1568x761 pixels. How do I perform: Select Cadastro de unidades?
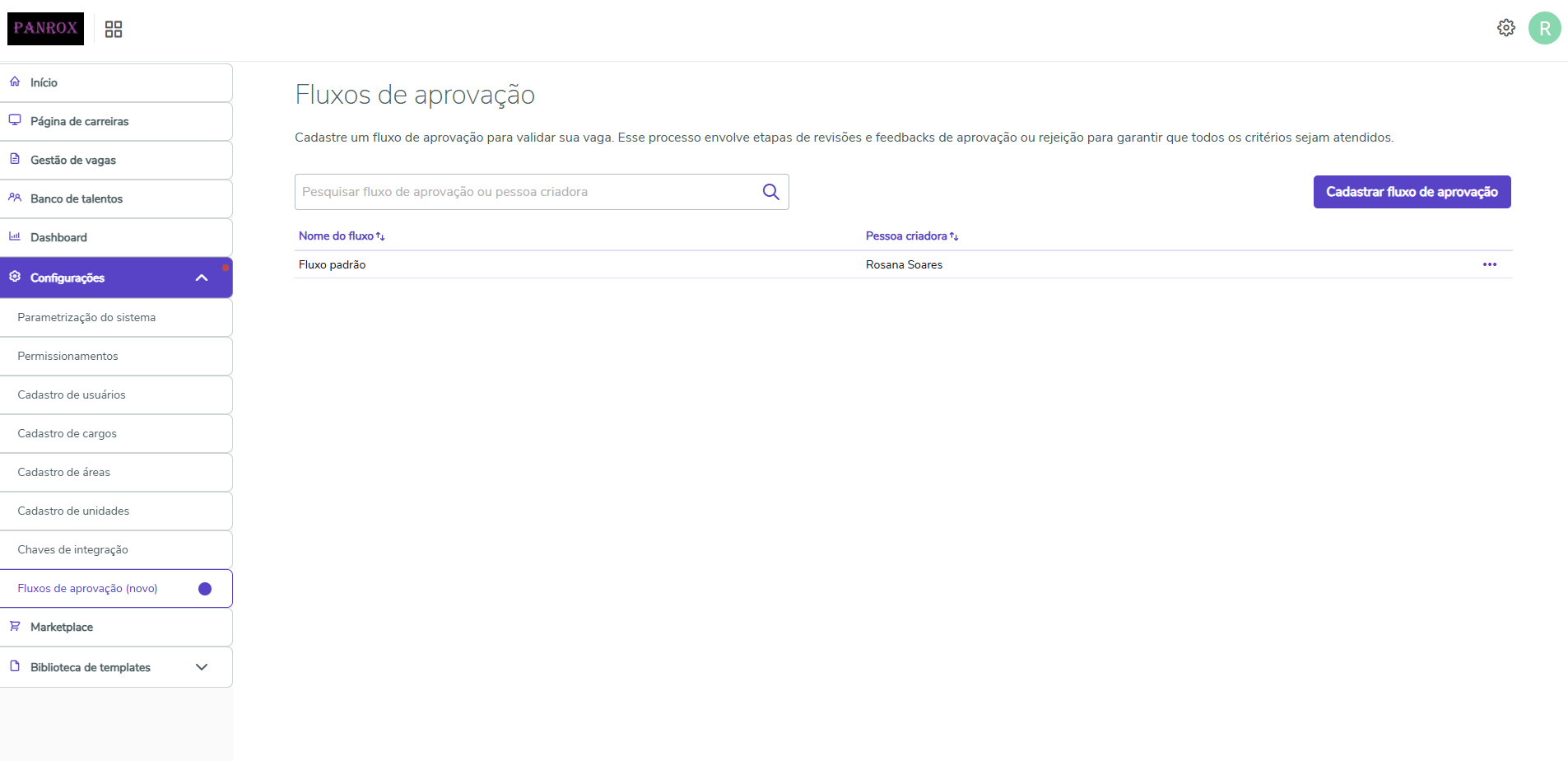point(116,511)
